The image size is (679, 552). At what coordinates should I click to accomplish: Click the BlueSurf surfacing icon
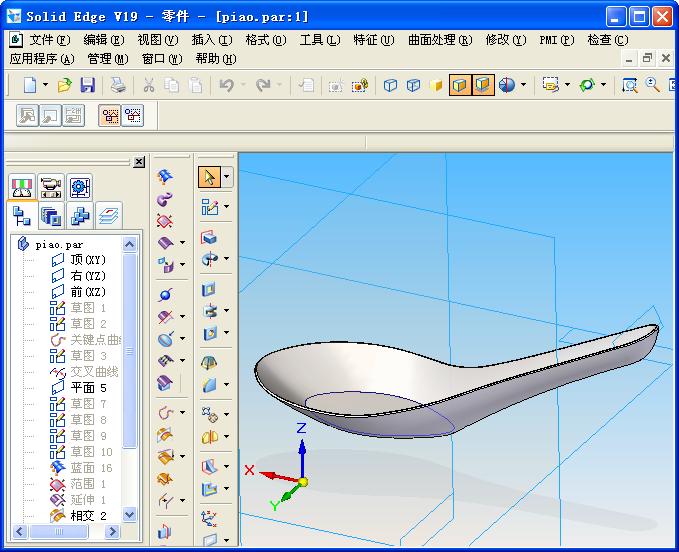coord(165,176)
